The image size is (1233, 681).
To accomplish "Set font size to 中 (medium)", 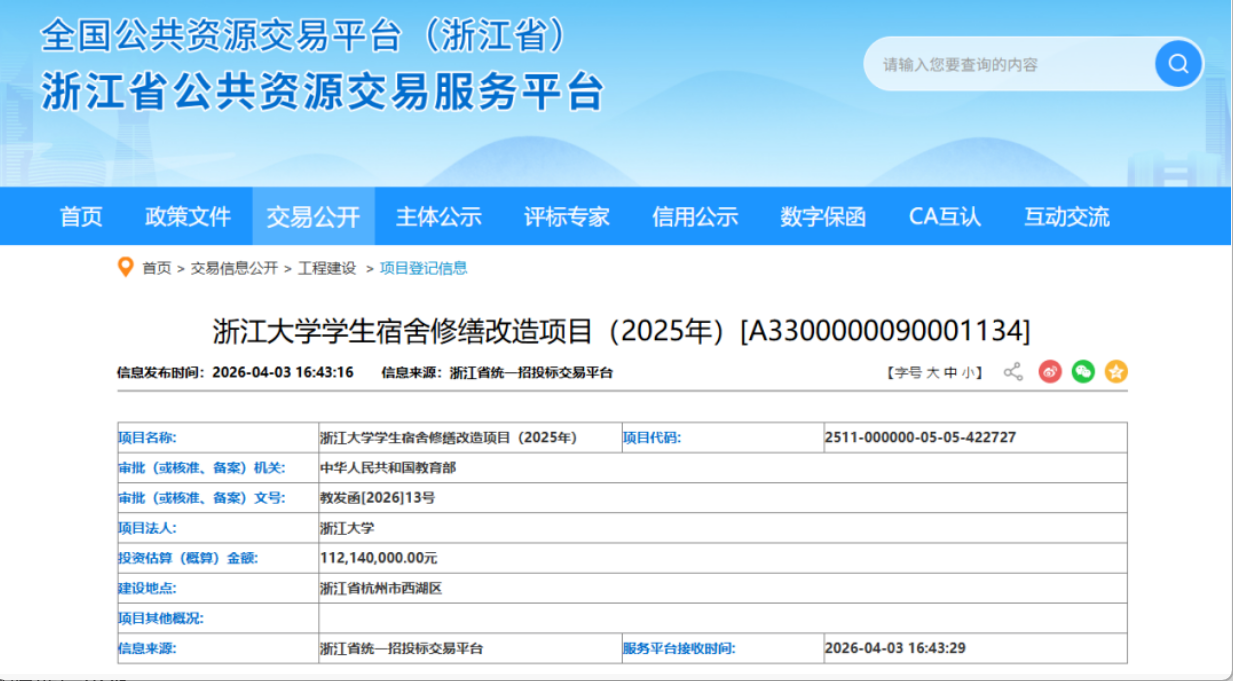I will [950, 373].
